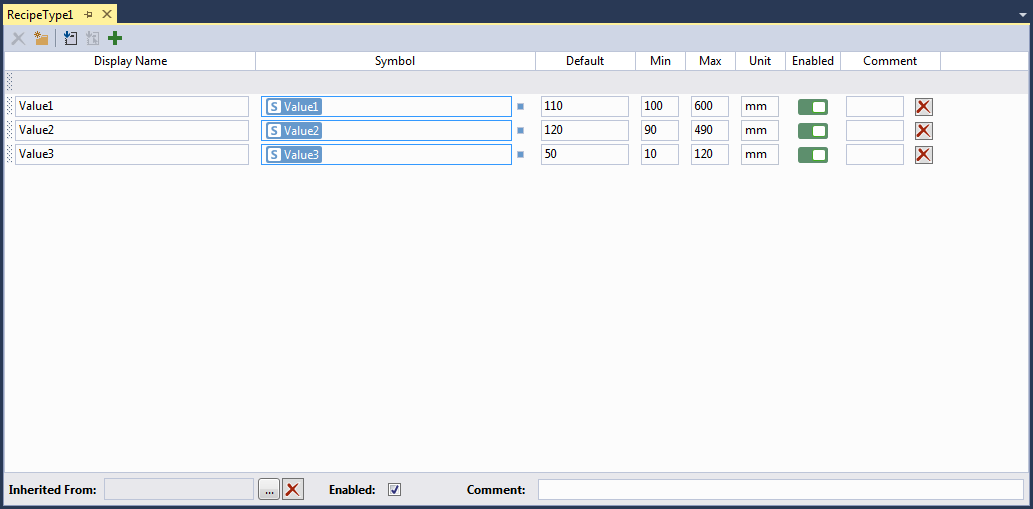Delete the Value2 row with red X

tap(924, 130)
